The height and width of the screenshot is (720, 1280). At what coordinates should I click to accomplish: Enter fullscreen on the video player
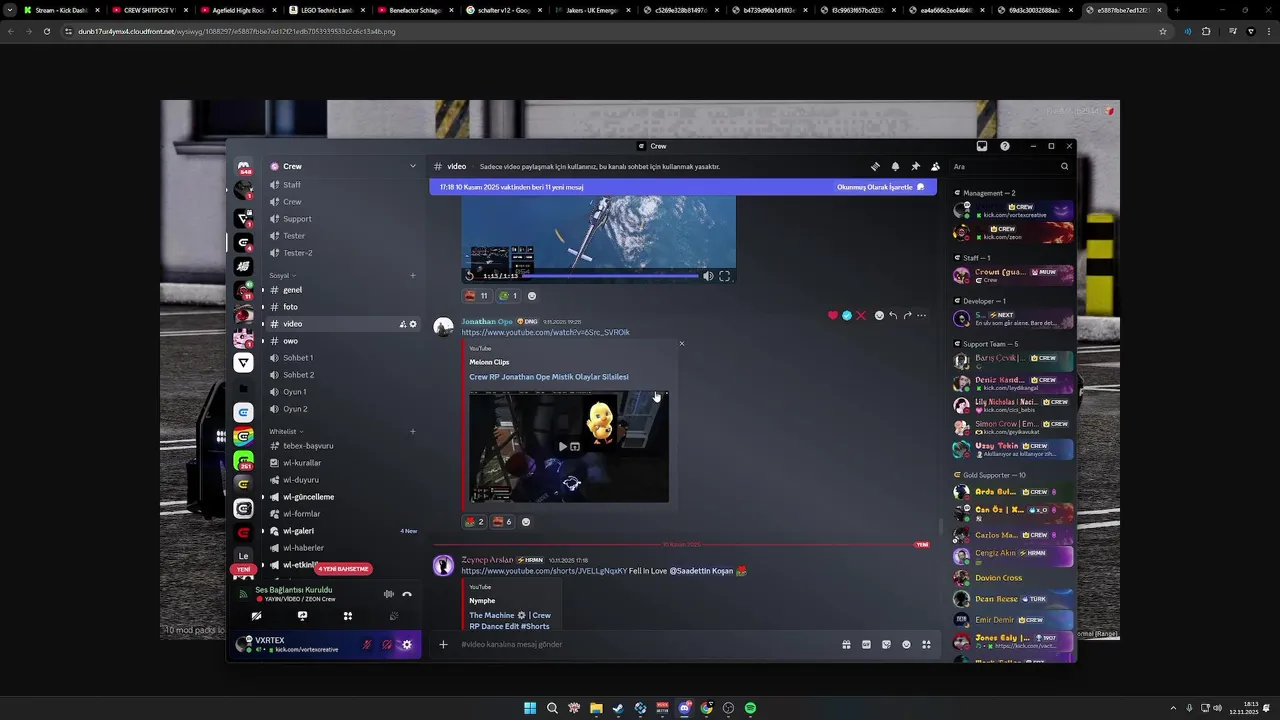coord(724,276)
